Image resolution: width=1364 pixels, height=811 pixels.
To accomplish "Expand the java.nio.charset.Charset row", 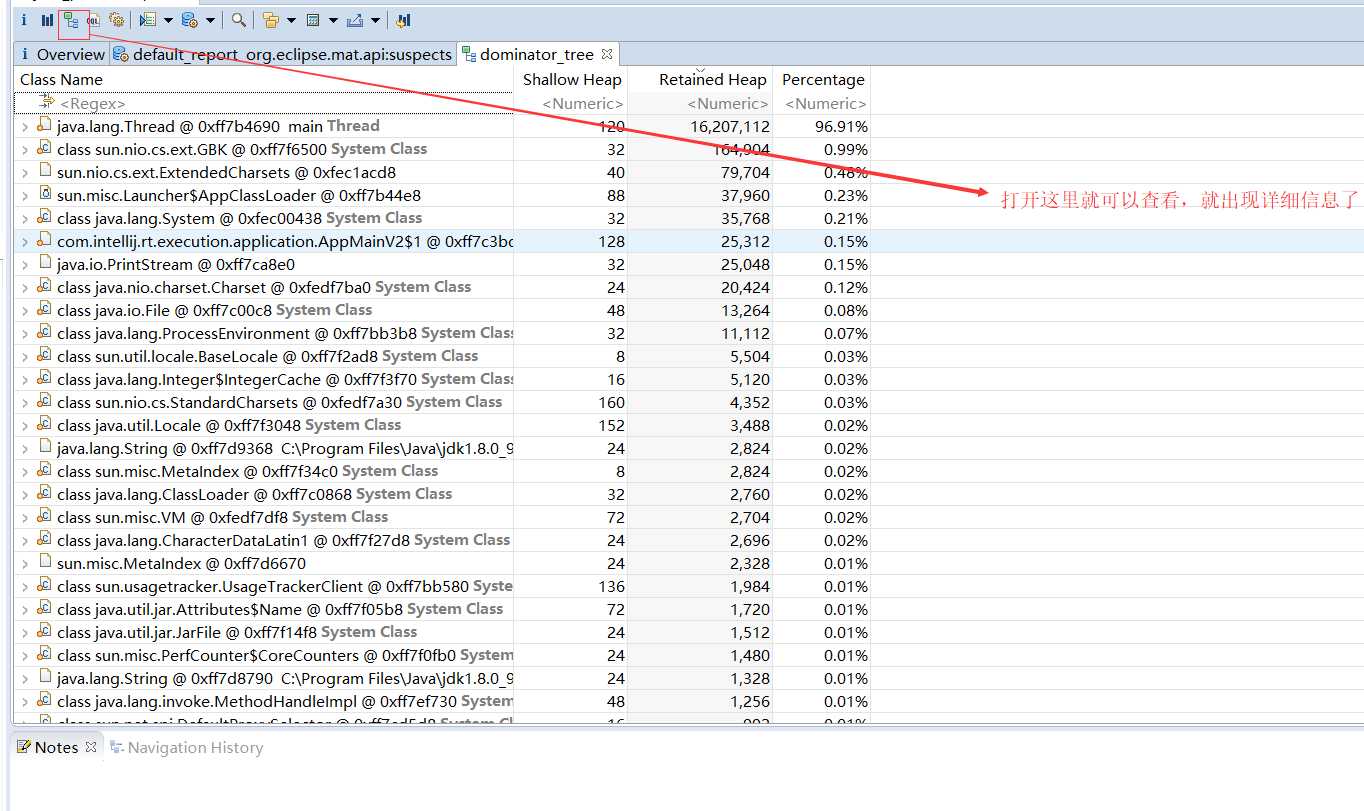I will 25,288.
